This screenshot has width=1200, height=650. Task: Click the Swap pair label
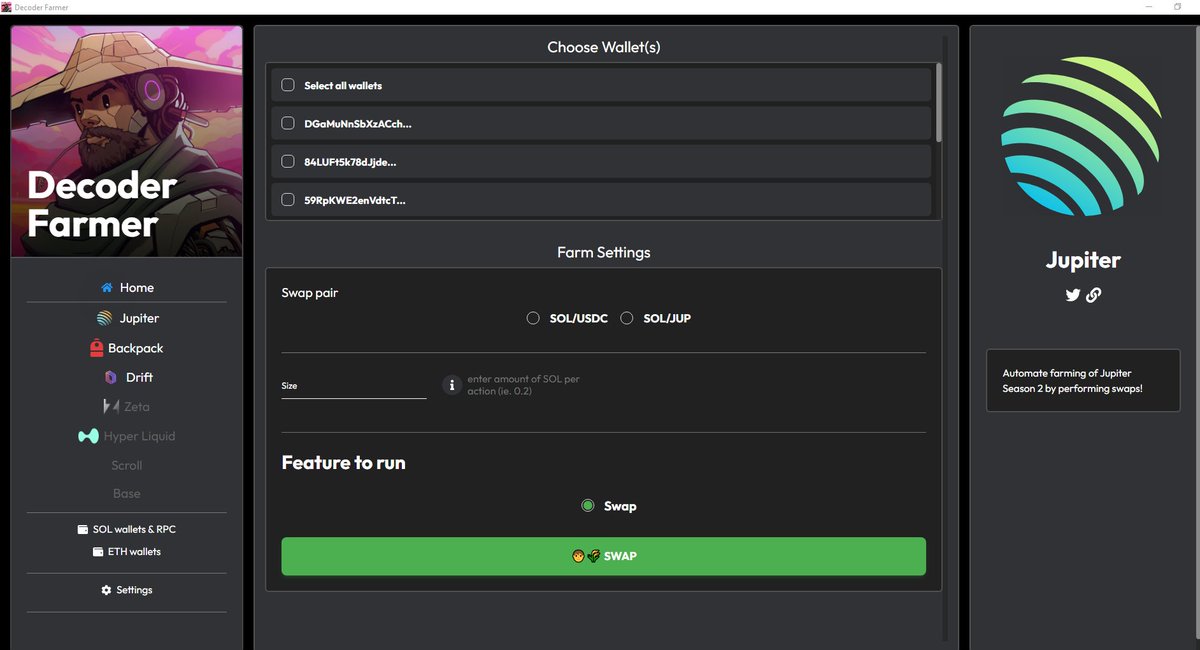(x=310, y=294)
